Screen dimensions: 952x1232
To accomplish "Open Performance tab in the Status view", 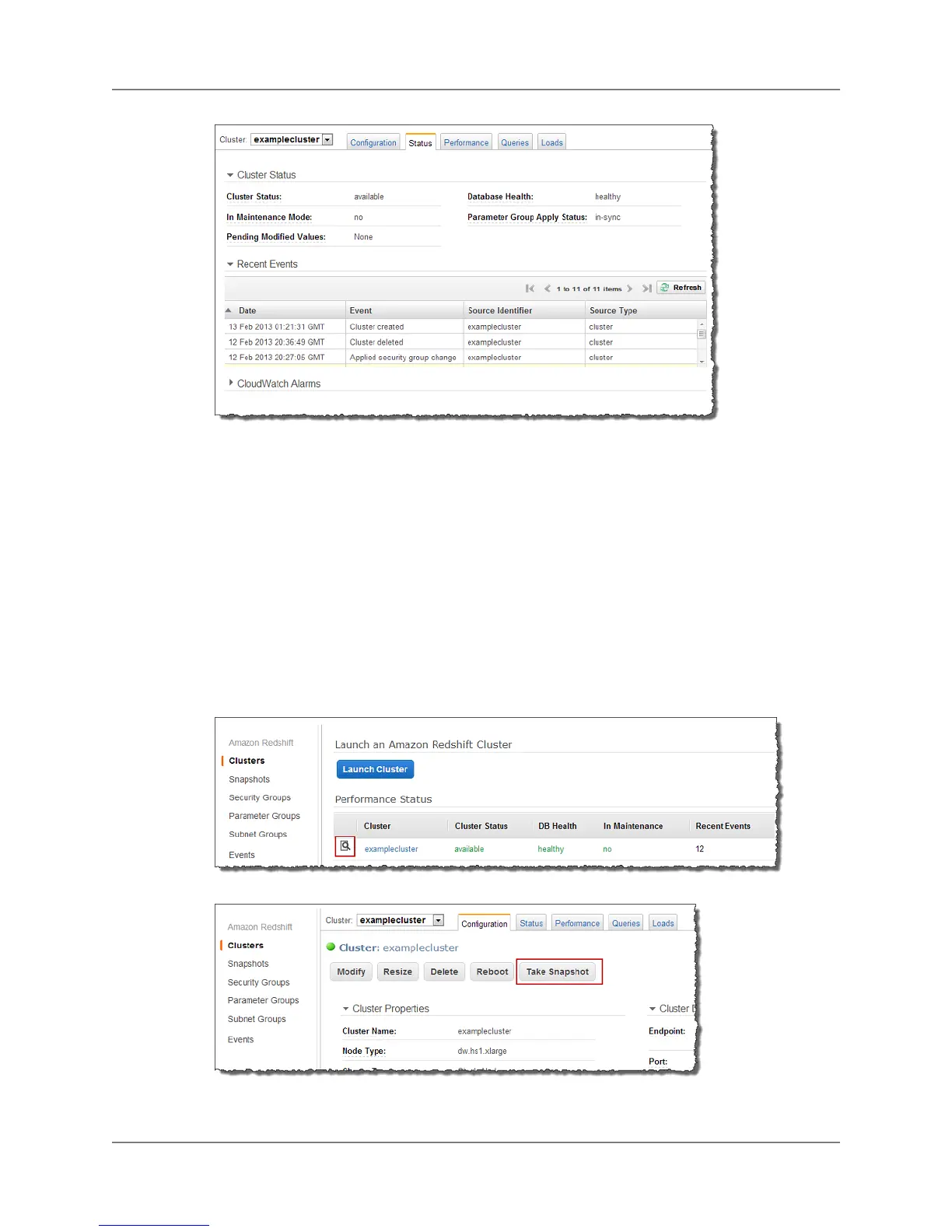I will click(x=466, y=142).
